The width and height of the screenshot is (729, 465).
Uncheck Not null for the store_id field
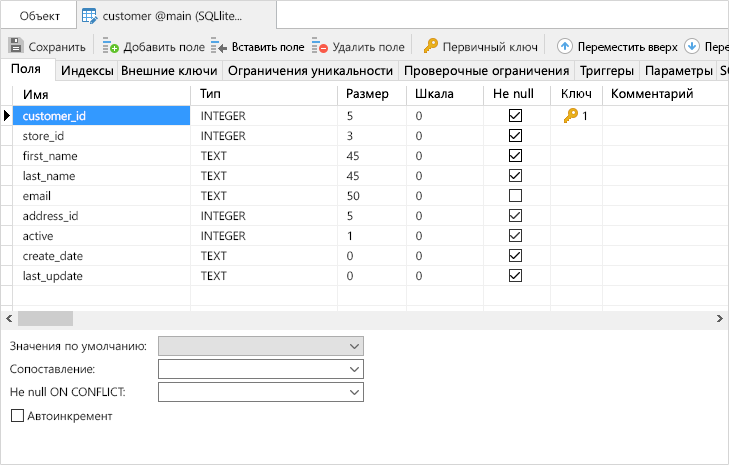[516, 136]
